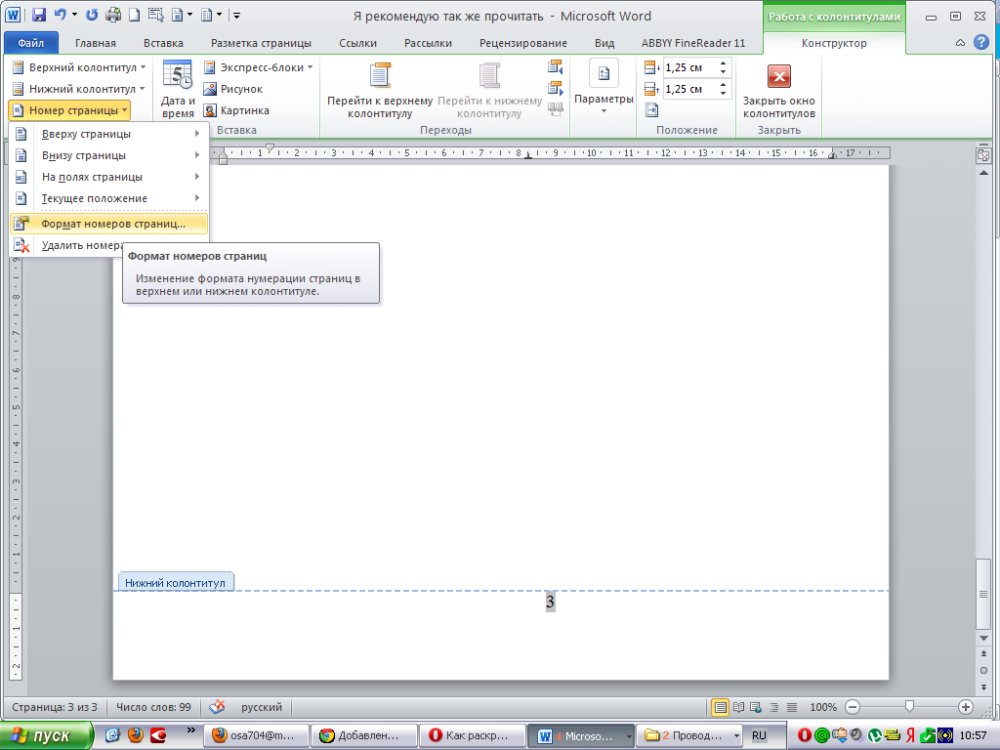Select Формат номеров страниц menu entry

(x=109, y=224)
